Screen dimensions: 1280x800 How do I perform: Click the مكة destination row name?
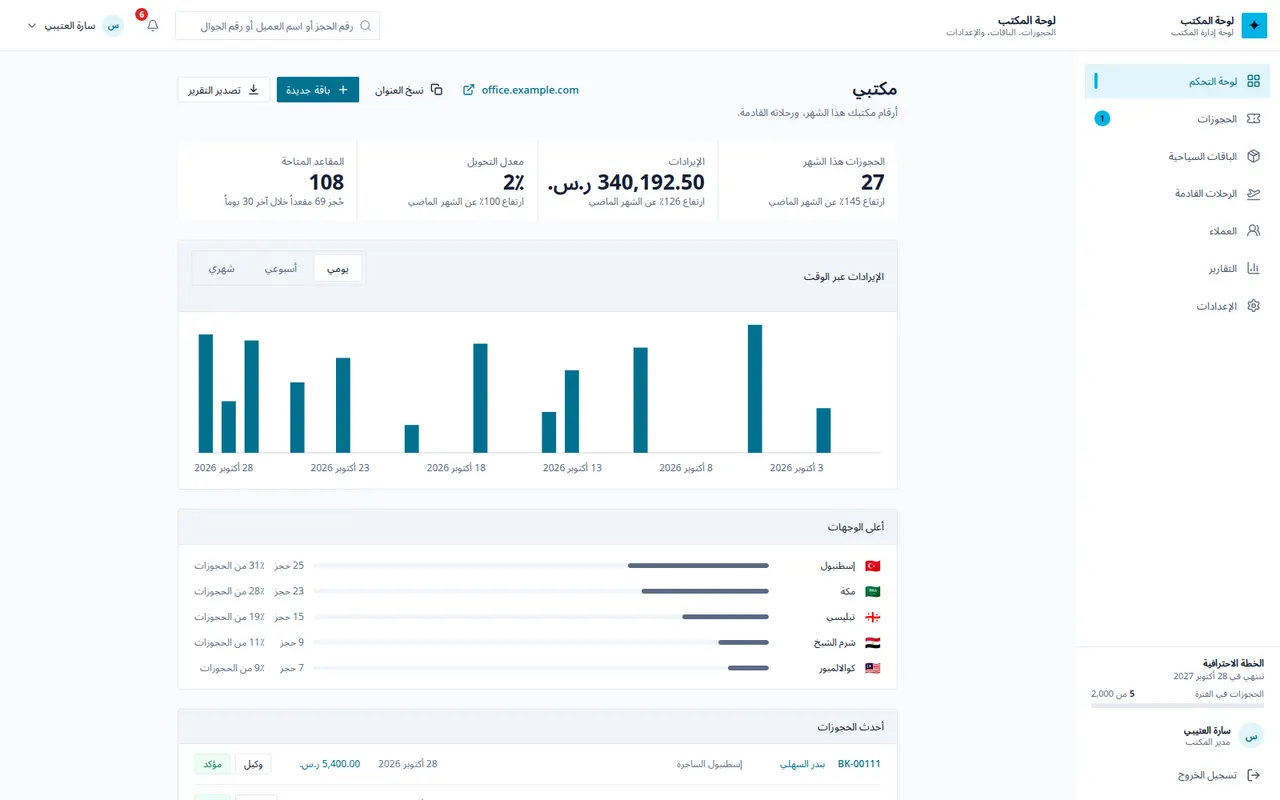(847, 592)
